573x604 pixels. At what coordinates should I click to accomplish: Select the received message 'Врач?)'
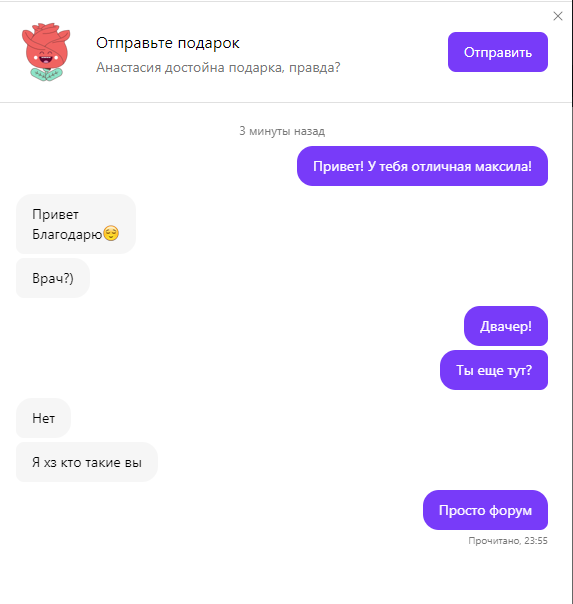coord(53,278)
